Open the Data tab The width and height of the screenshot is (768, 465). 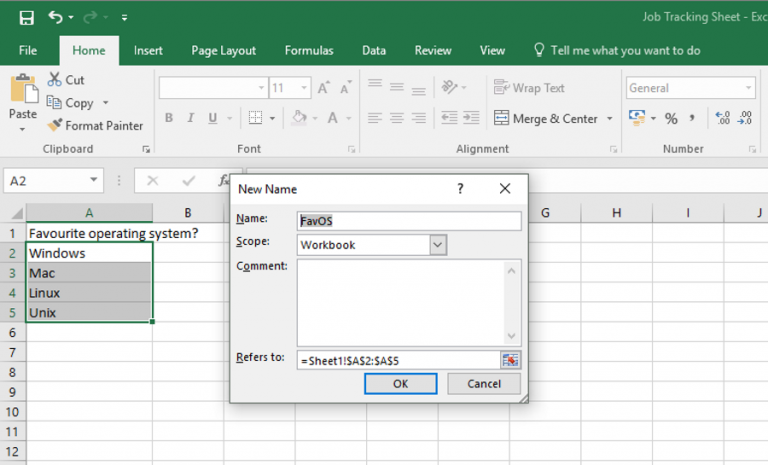click(x=374, y=50)
